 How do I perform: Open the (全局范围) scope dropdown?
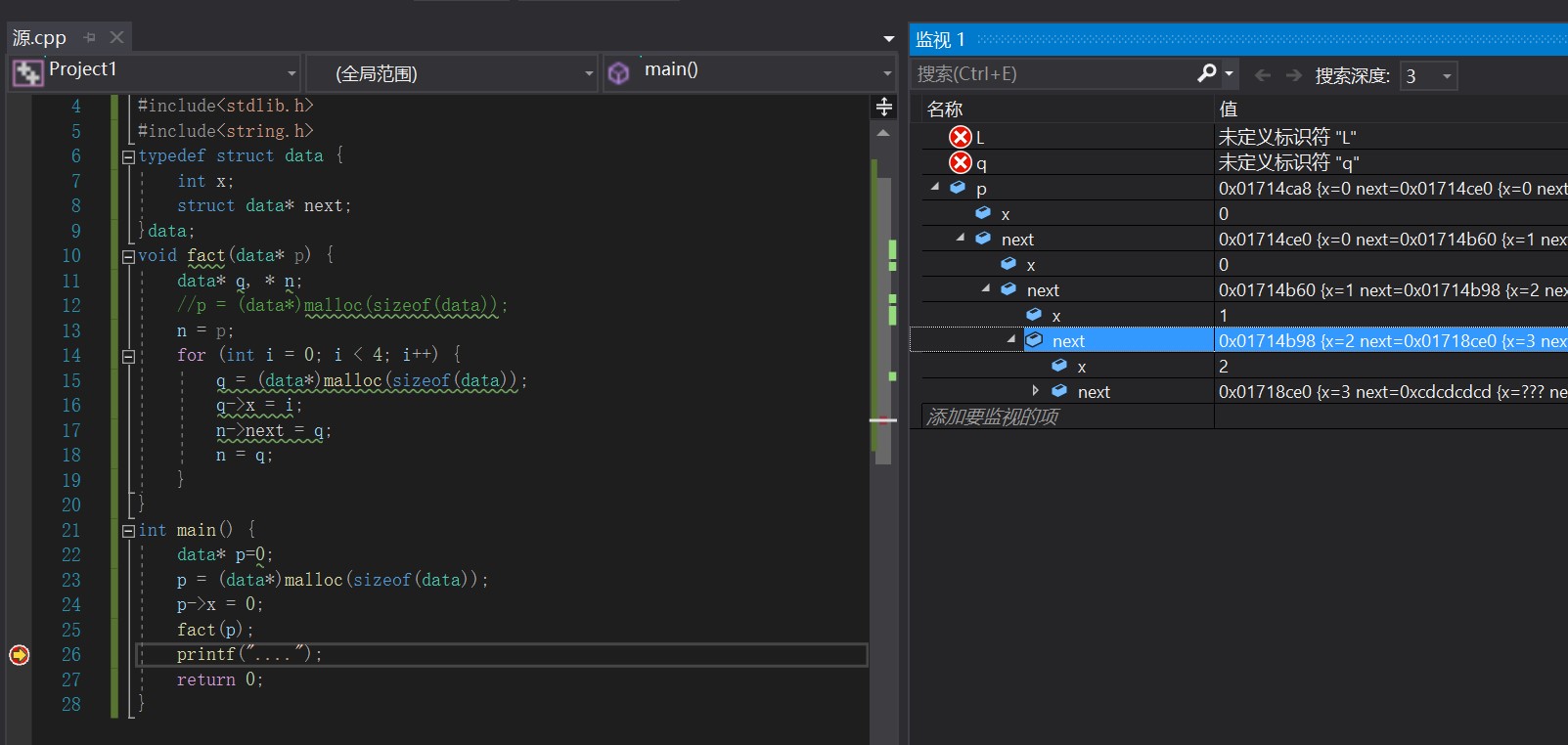click(589, 73)
